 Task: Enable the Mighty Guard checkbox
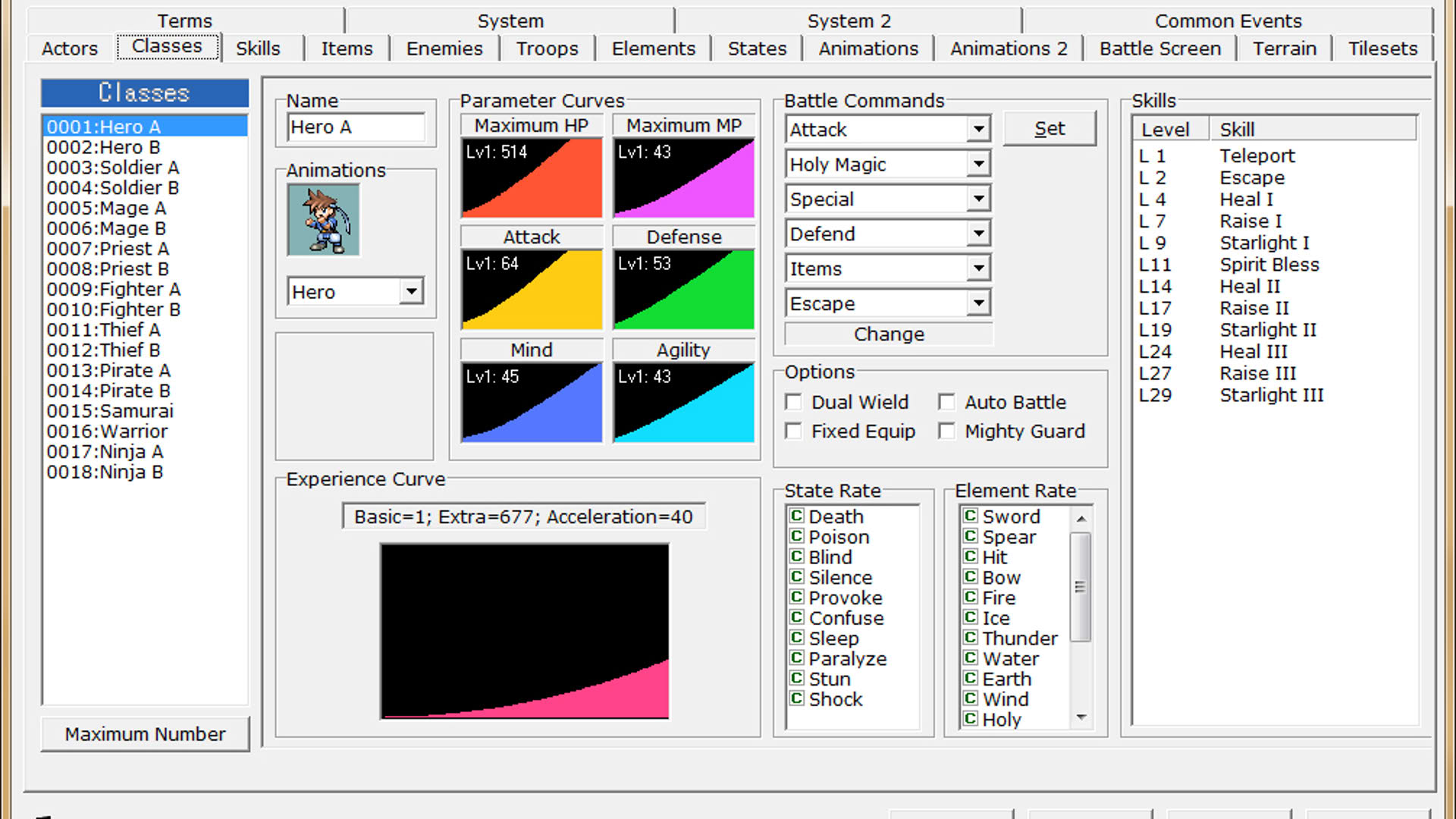[946, 431]
